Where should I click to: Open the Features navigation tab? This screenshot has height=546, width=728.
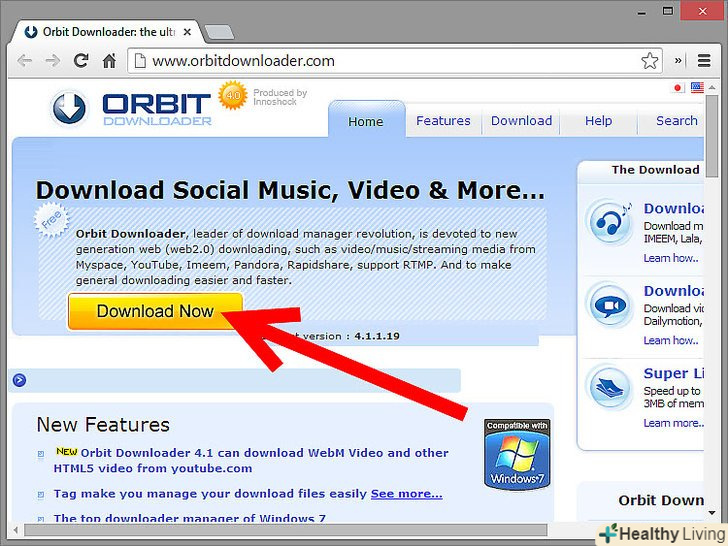point(443,121)
